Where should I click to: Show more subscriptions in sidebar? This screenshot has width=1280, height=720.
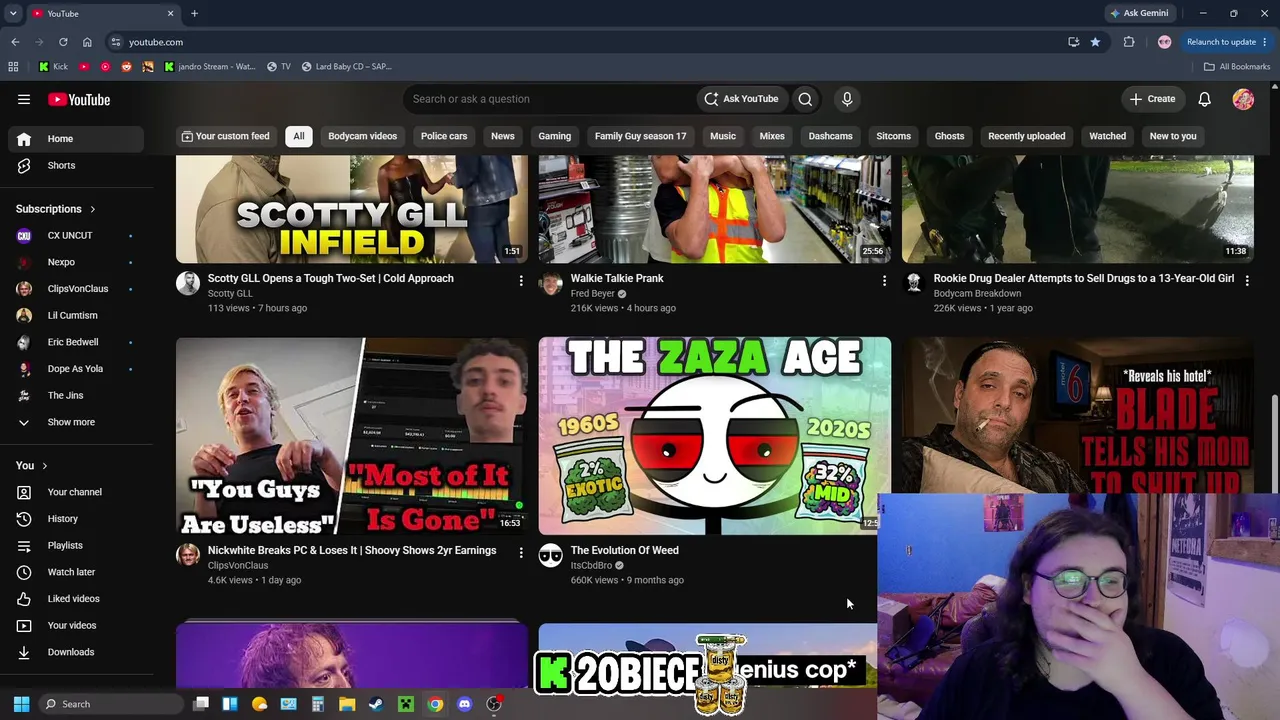tap(72, 422)
